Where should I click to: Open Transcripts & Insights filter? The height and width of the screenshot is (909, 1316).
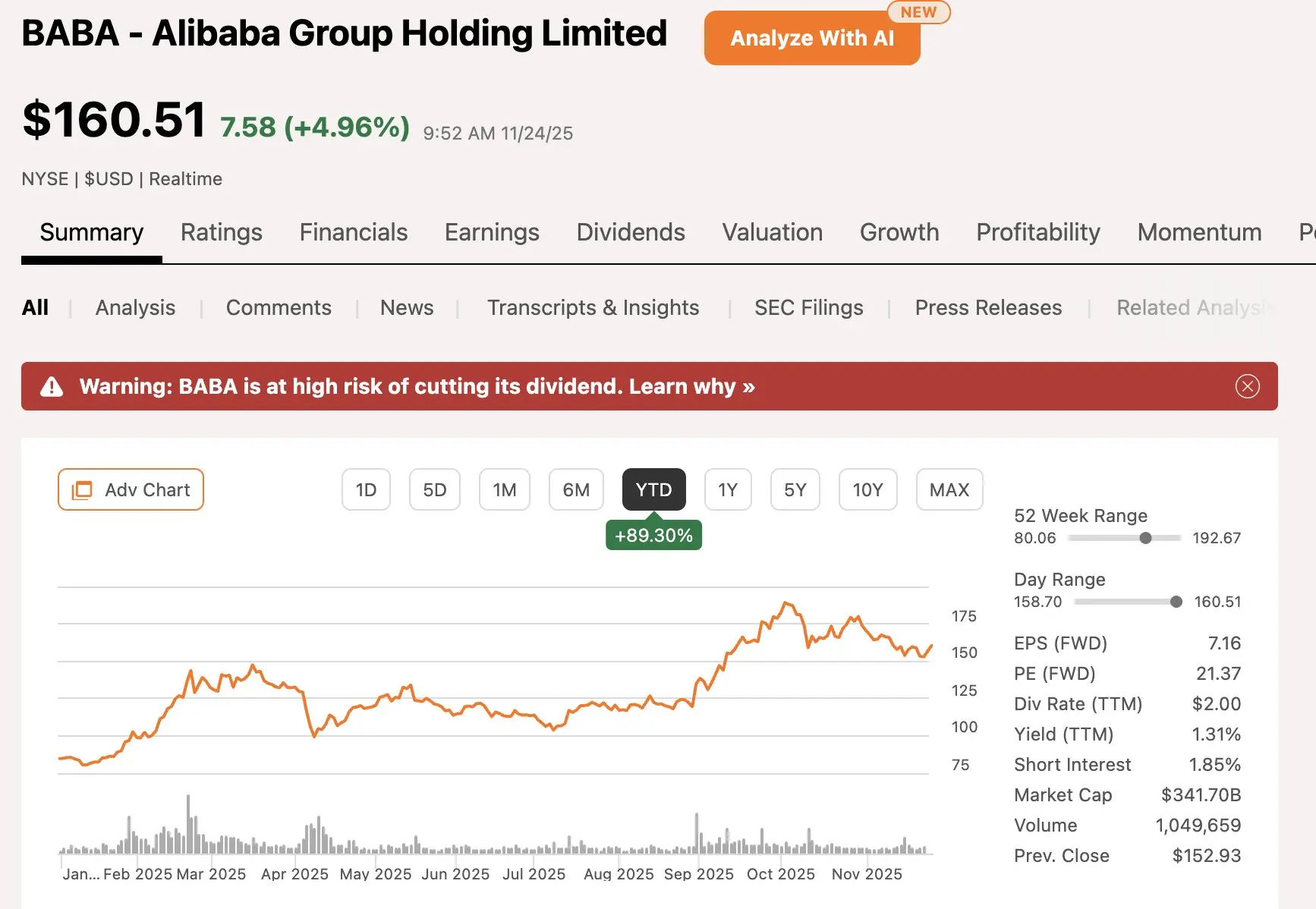[593, 307]
